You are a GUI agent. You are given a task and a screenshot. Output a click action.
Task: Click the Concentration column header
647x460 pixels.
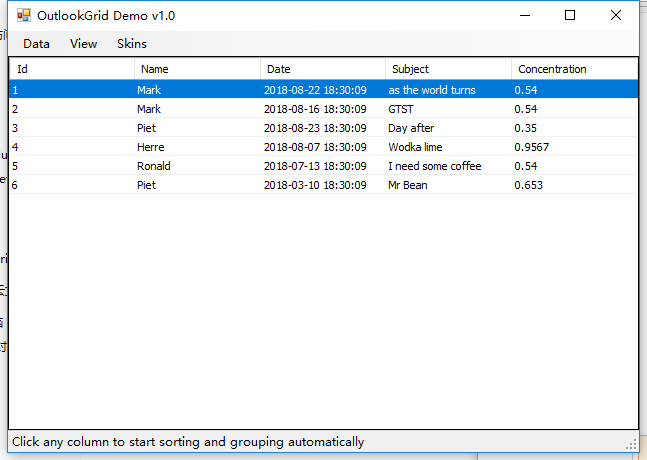(574, 69)
